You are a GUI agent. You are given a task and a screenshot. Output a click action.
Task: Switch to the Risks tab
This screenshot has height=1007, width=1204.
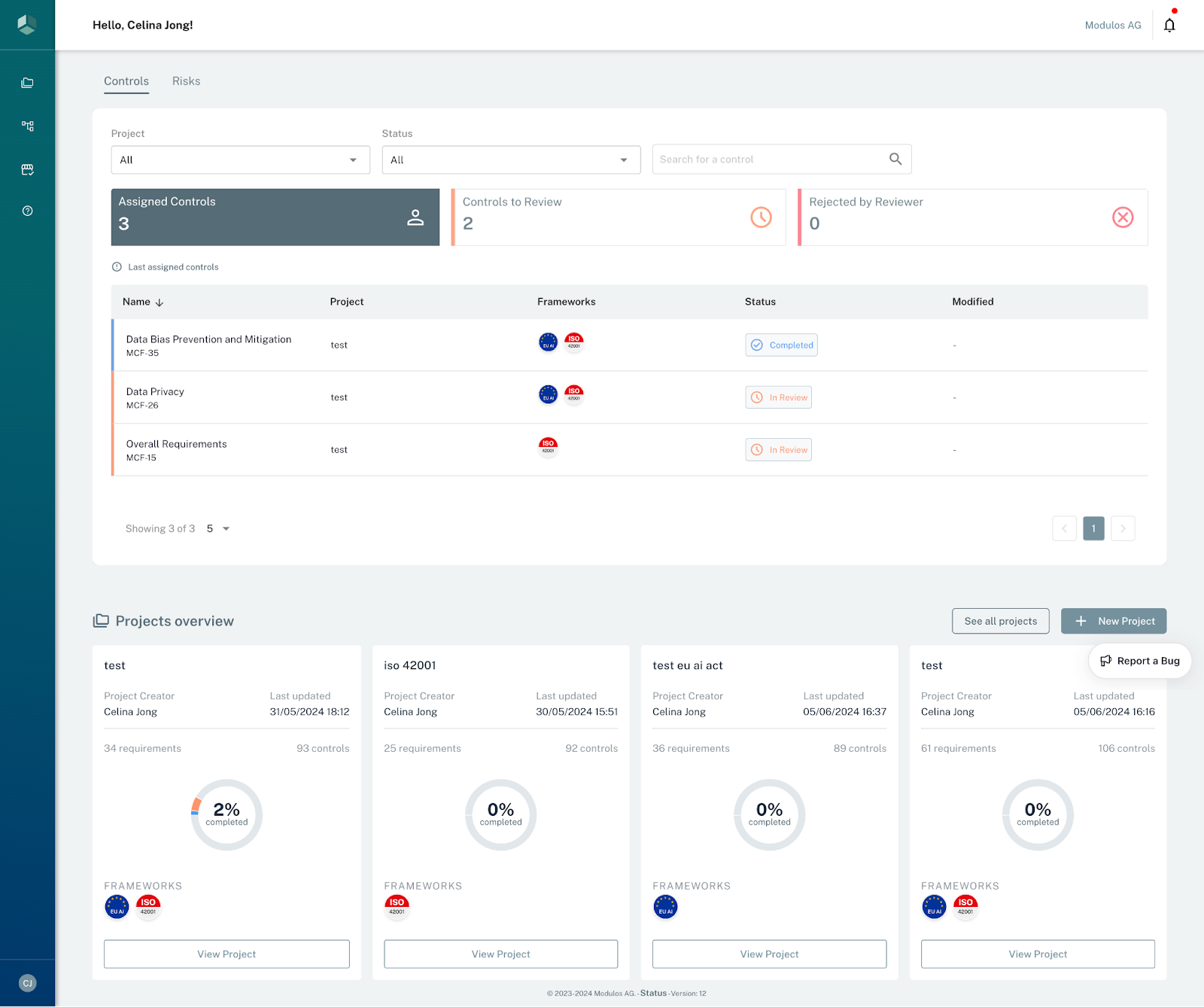point(186,81)
